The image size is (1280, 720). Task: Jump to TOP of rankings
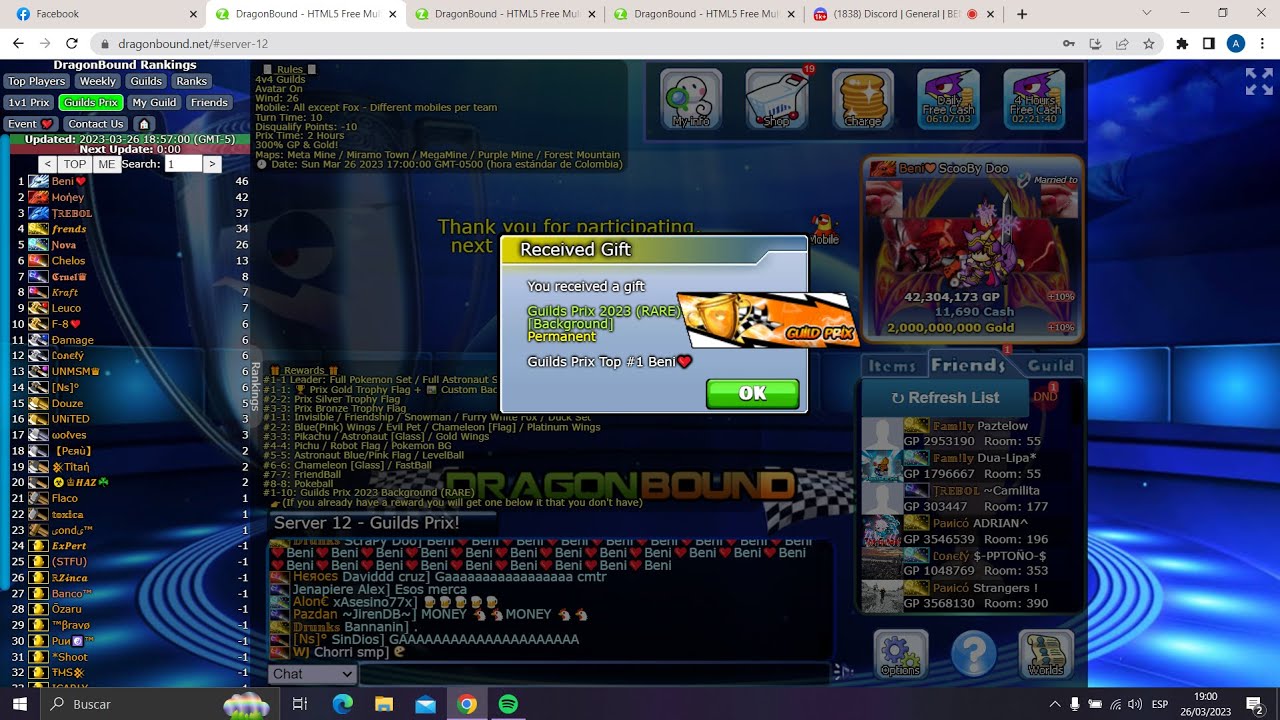(75, 164)
